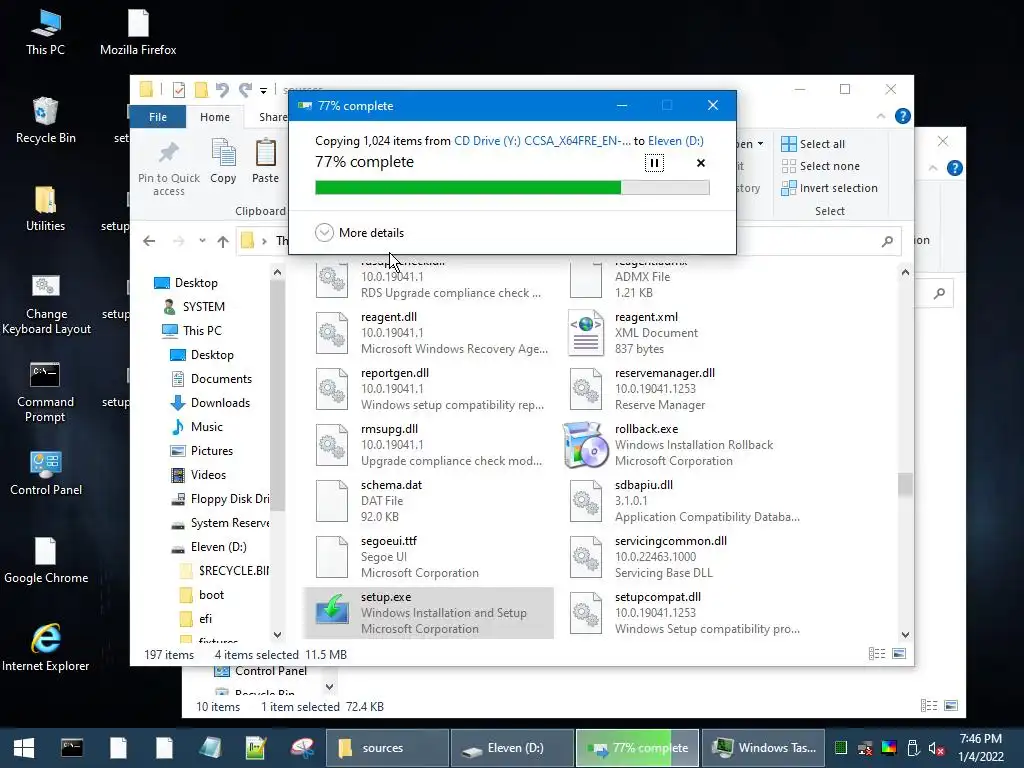Viewport: 1024px width, 768px height.
Task: Open Quick Access toolbar customize dropdown
Action: (x=263, y=90)
